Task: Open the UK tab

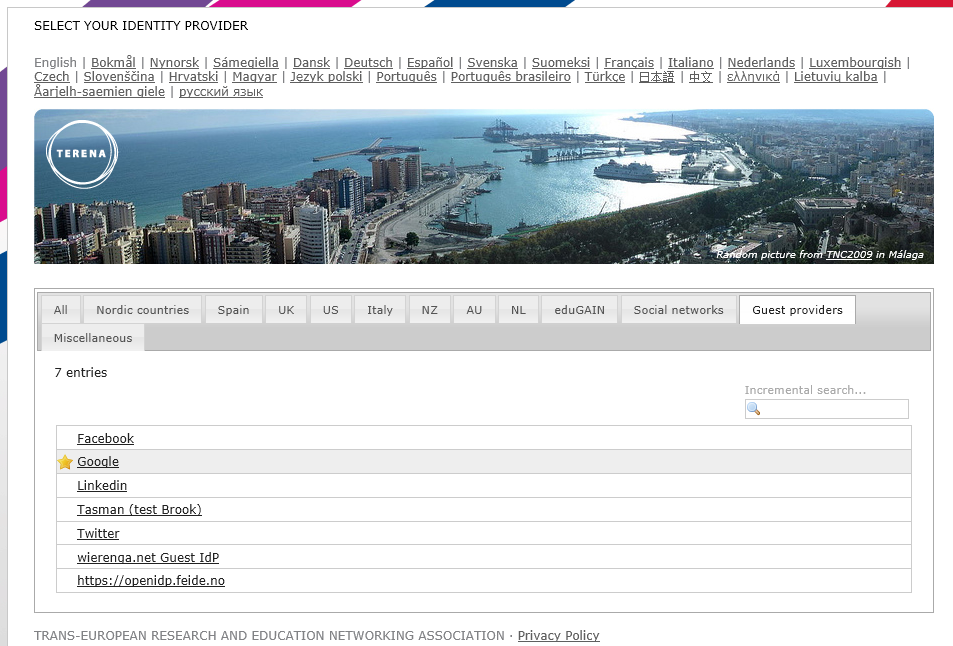Action: click(x=286, y=310)
